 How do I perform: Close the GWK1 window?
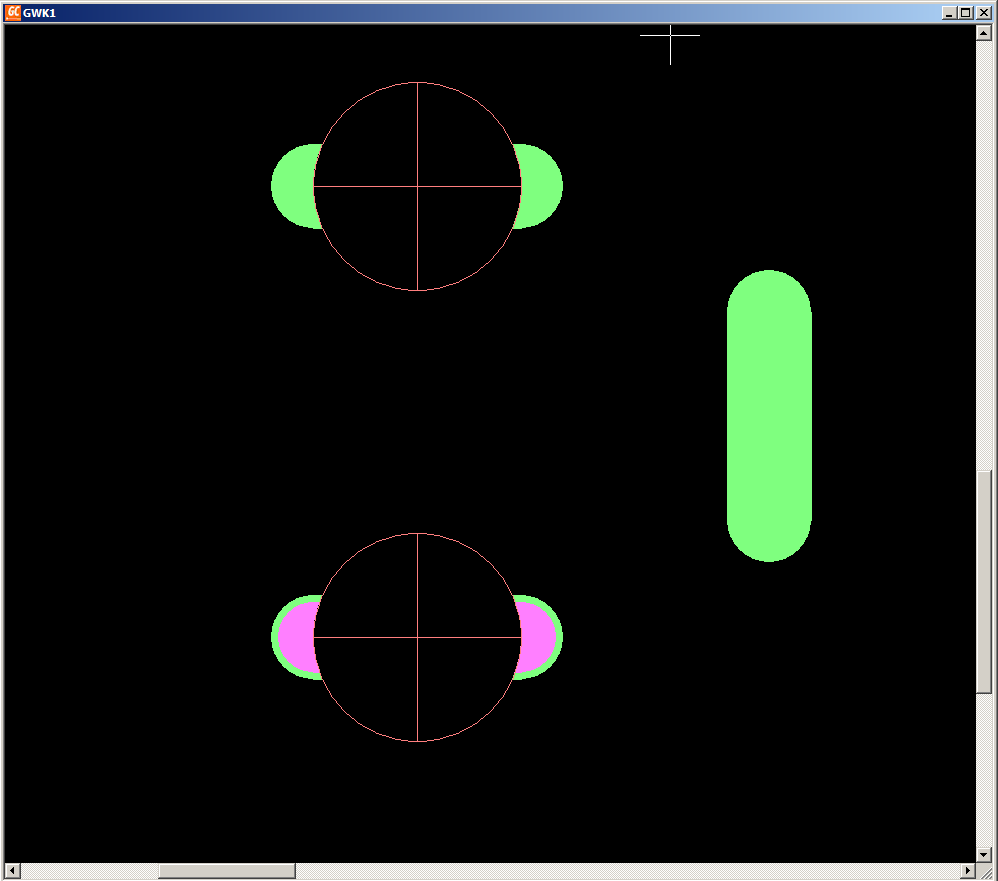(984, 13)
